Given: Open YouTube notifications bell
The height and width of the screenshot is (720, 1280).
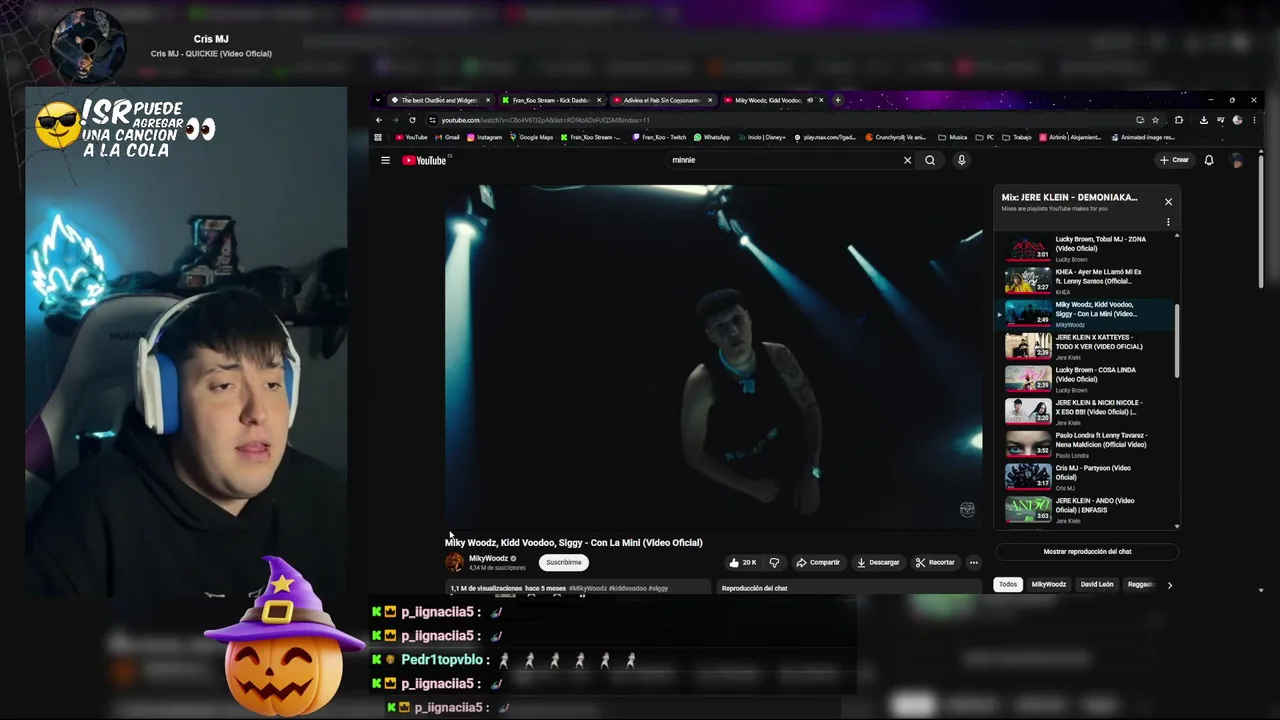Looking at the screenshot, I should pos(1208,160).
